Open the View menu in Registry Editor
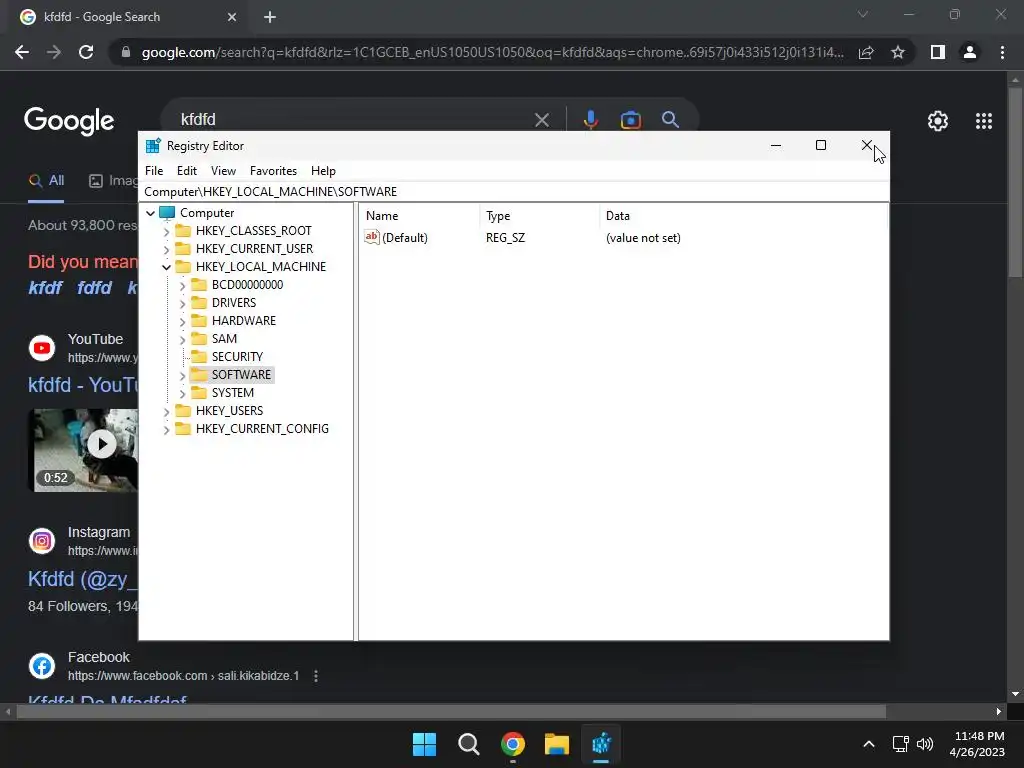 (223, 170)
